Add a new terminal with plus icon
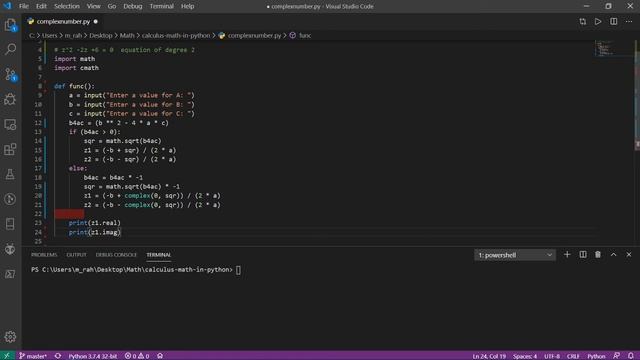The height and width of the screenshot is (360, 640). click(567, 255)
